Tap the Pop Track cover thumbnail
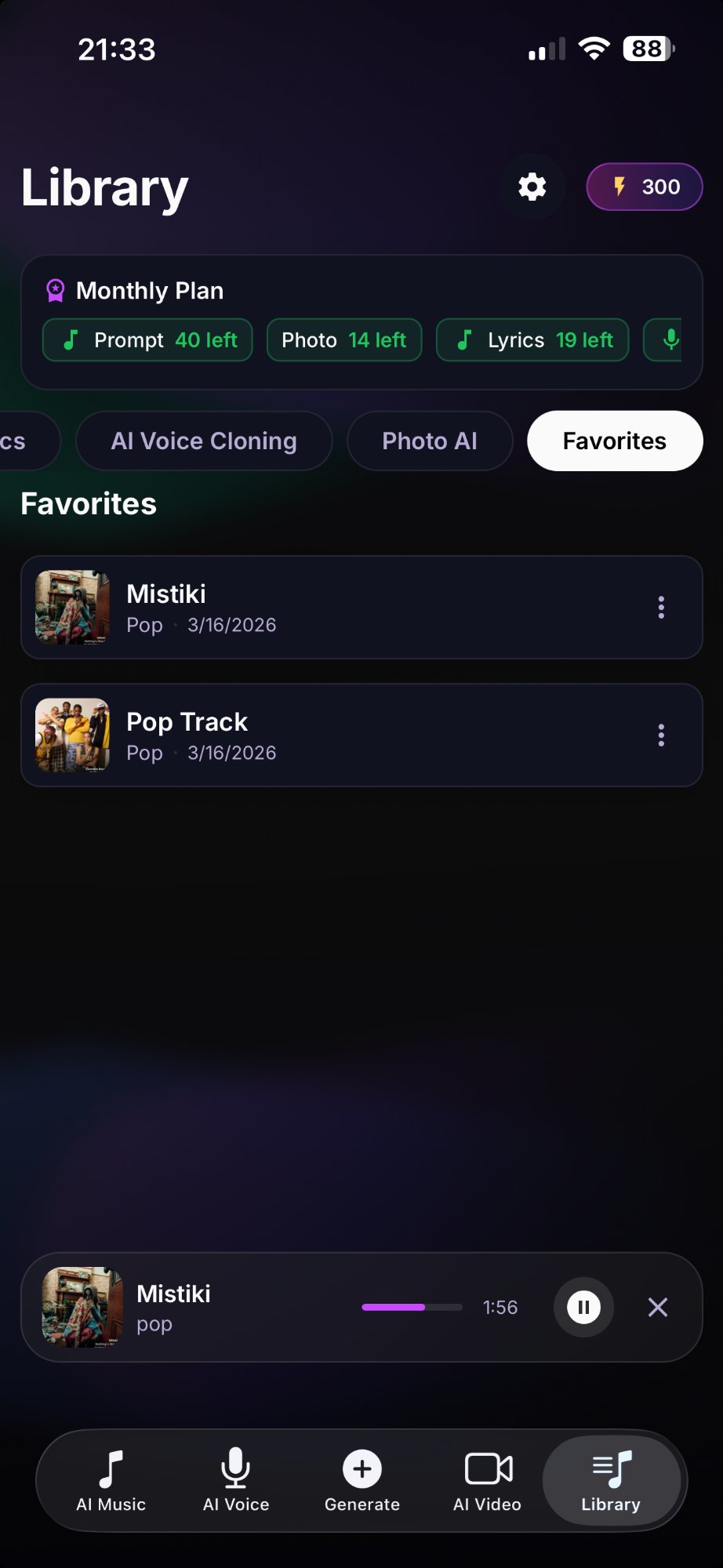This screenshot has height=1568, width=723. [x=73, y=735]
